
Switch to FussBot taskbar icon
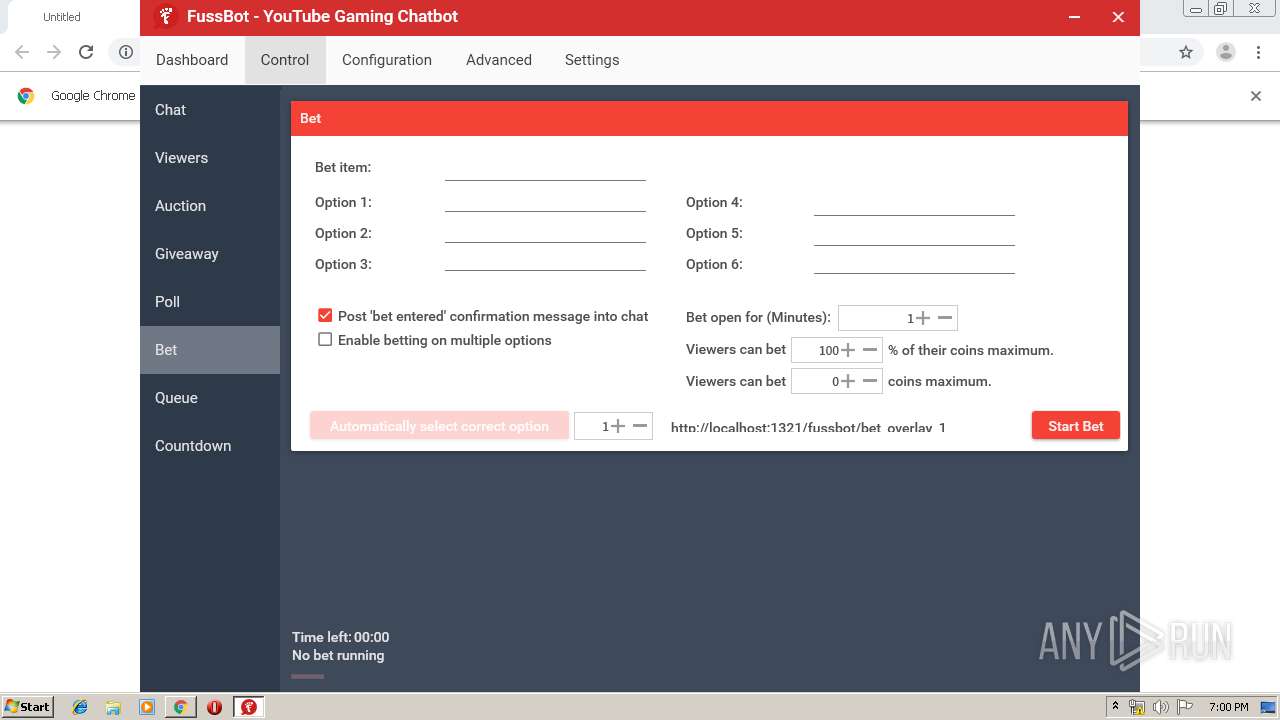click(x=249, y=707)
